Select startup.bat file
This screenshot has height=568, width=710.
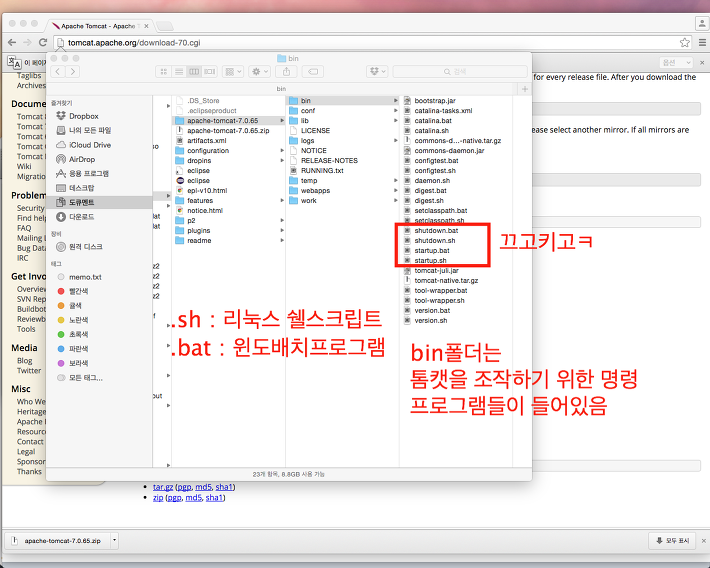tap(427, 250)
